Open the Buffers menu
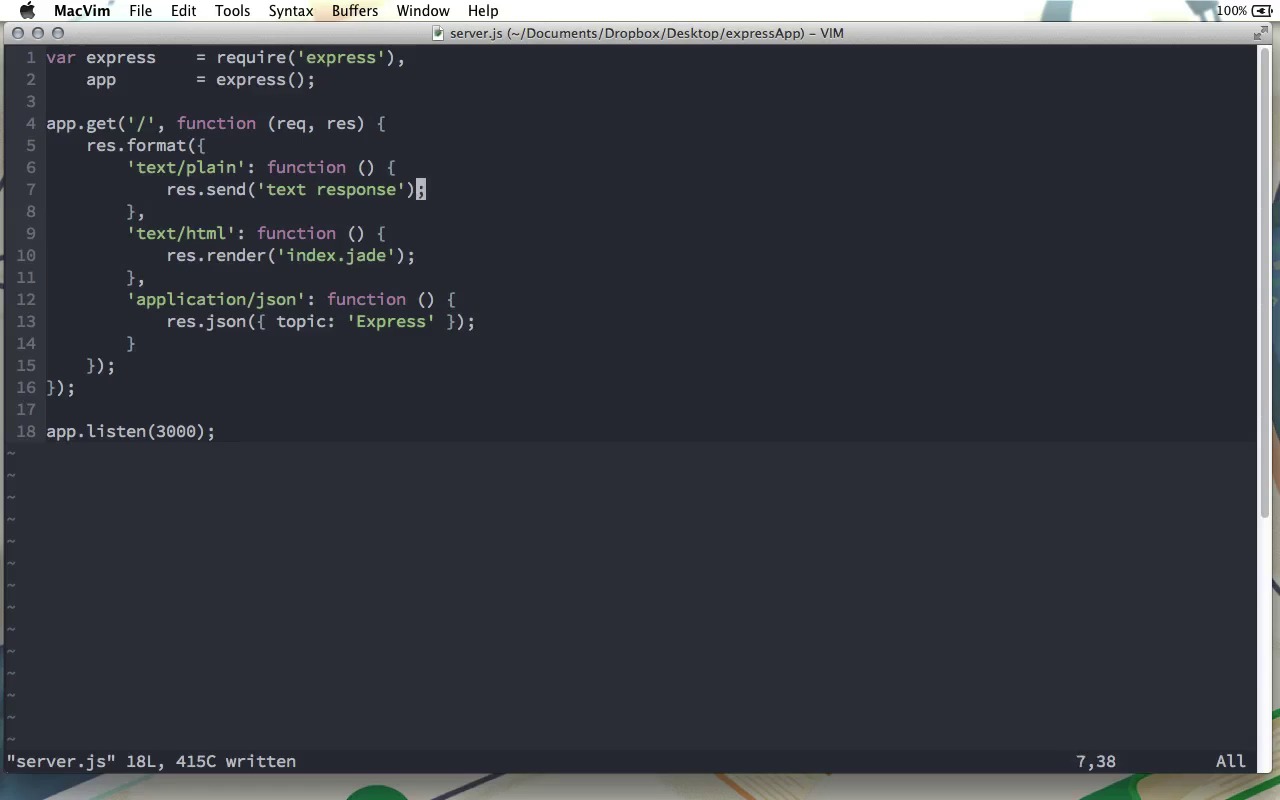The image size is (1280, 800). 355,11
